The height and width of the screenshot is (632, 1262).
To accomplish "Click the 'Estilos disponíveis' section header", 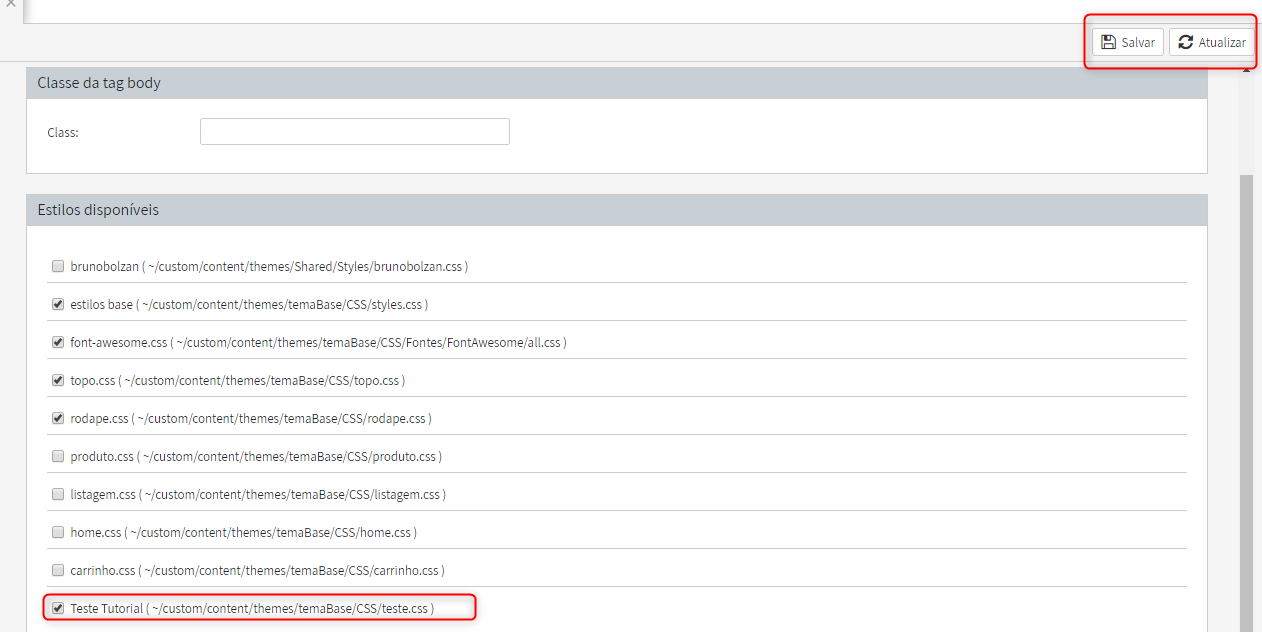I will coord(617,210).
